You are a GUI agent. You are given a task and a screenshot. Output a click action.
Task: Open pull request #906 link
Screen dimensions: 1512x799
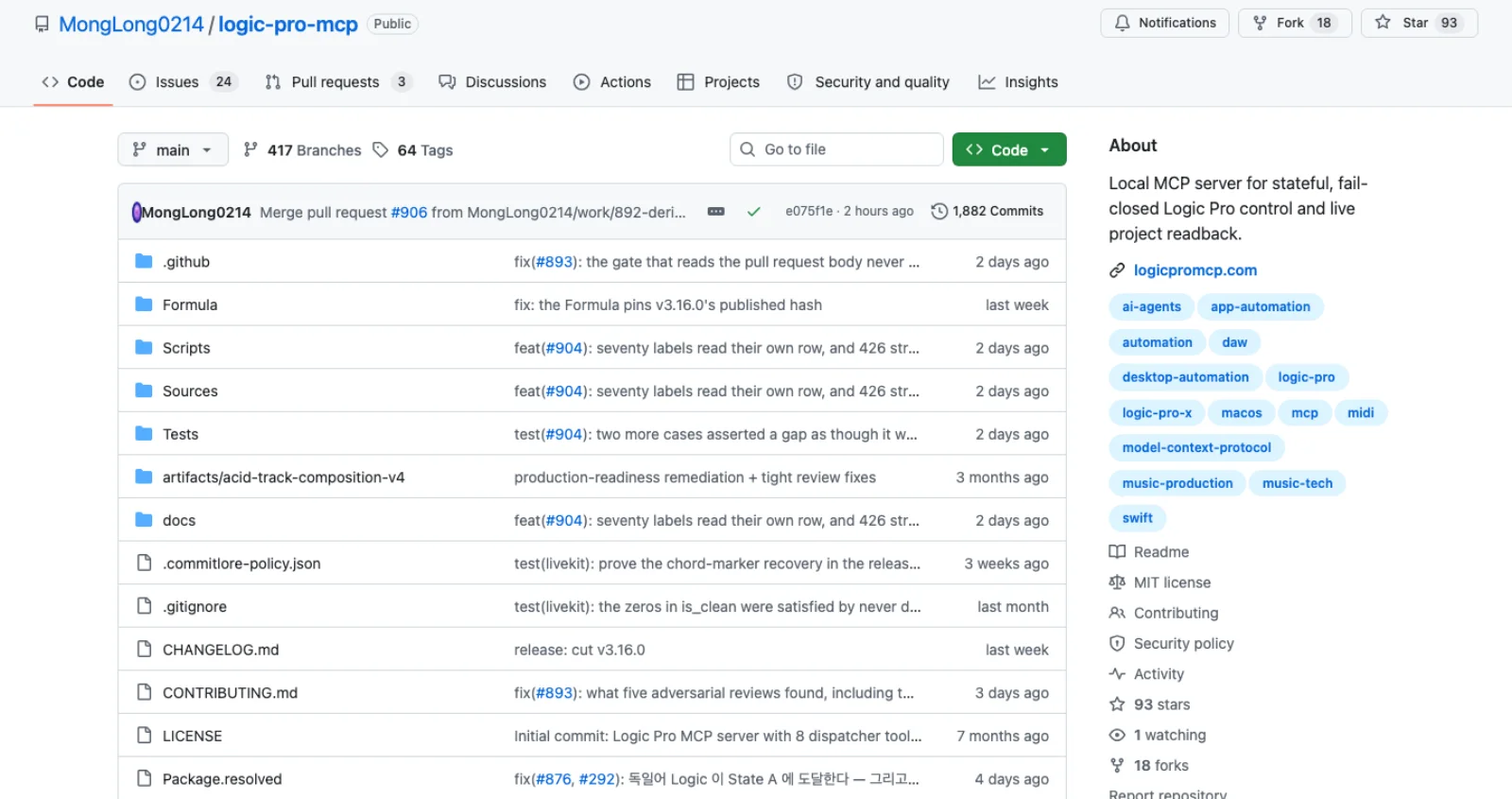pos(409,212)
